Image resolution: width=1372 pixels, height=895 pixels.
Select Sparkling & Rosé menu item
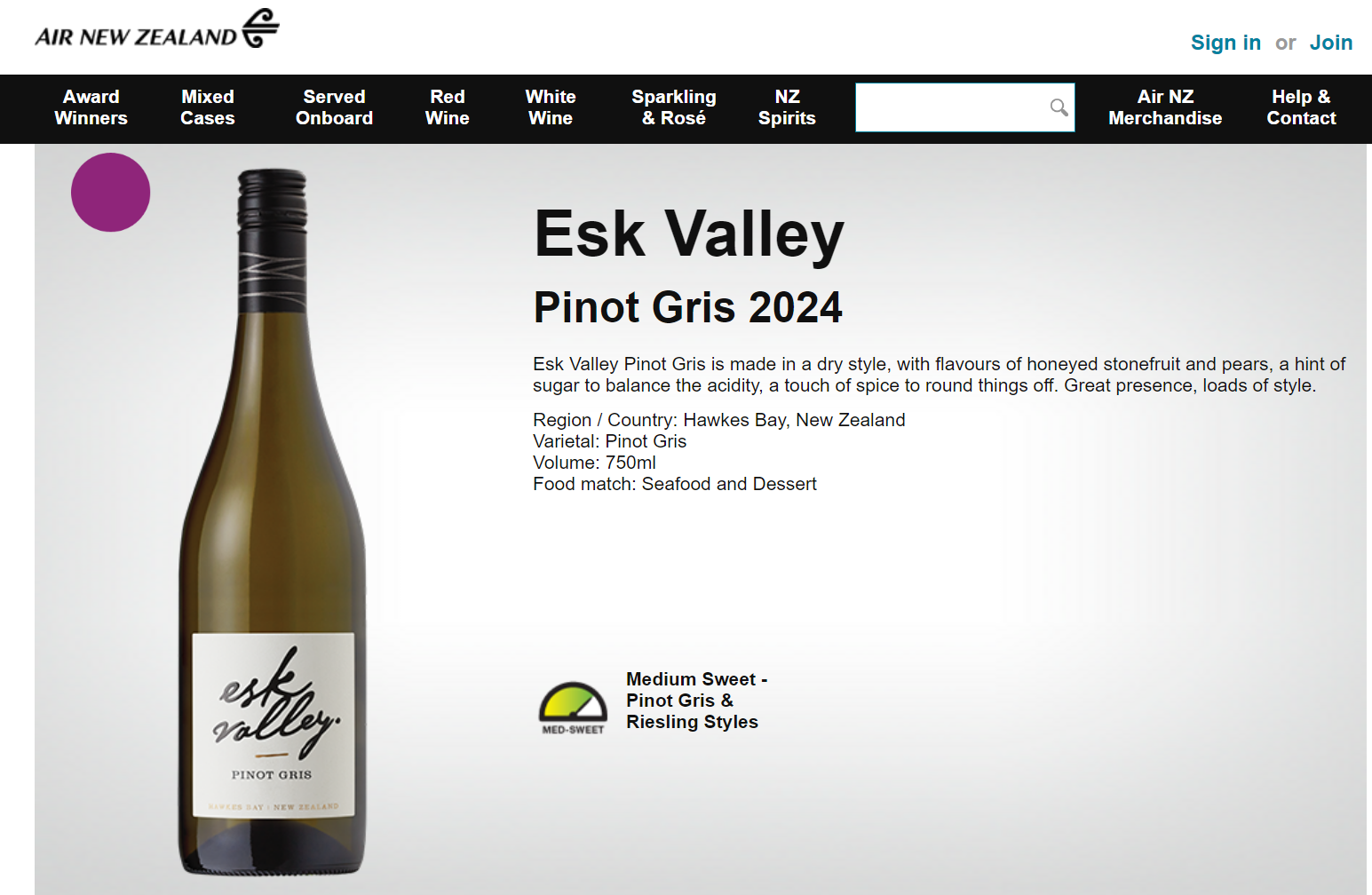click(674, 107)
